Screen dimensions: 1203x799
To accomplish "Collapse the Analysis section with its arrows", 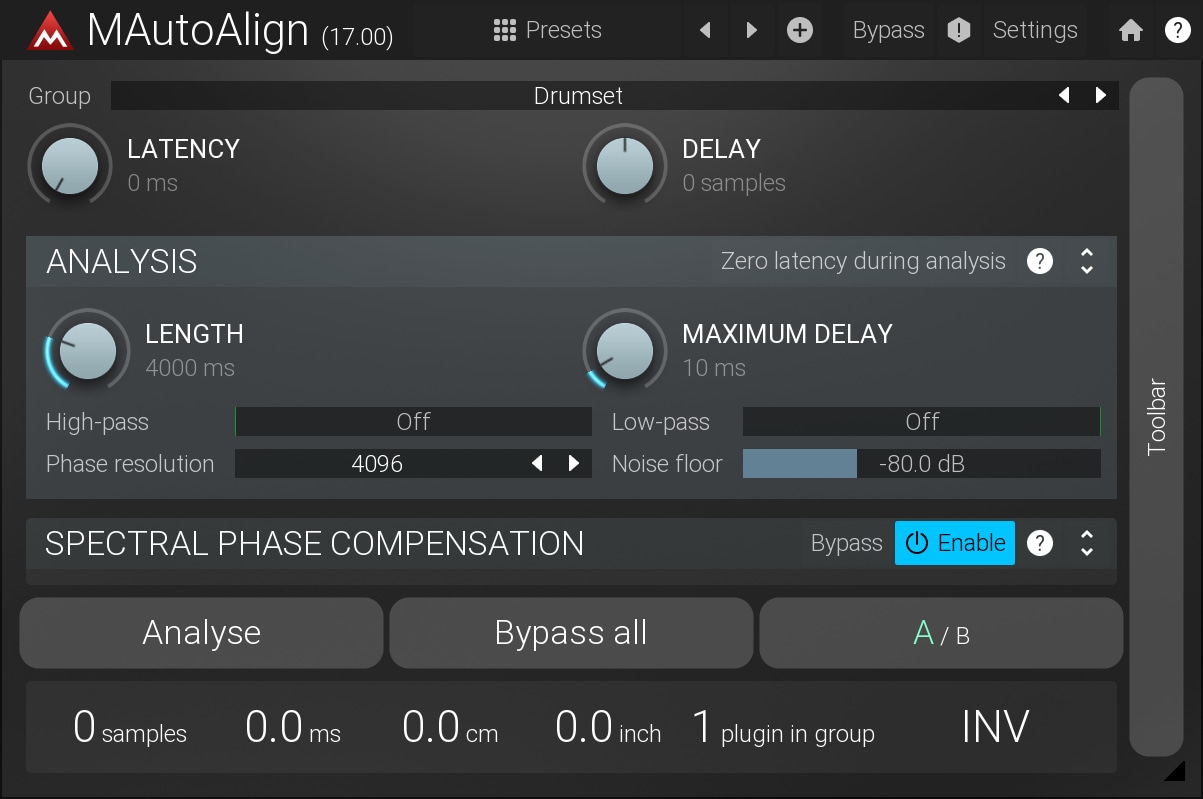I will pos(1087,262).
